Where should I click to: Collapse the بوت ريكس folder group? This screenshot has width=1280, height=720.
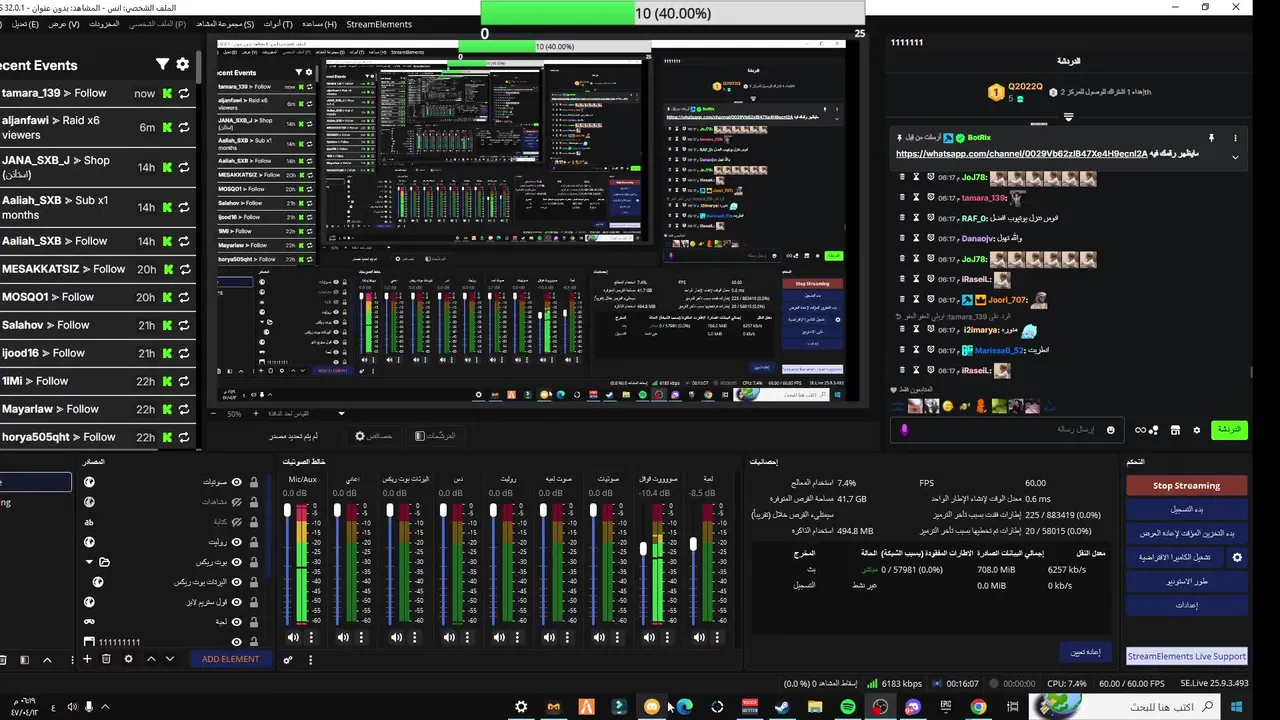[89, 562]
